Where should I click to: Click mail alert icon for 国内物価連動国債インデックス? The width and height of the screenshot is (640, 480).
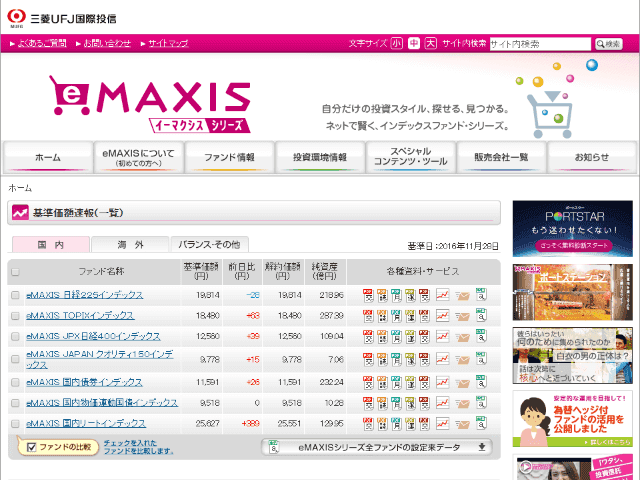462,404
